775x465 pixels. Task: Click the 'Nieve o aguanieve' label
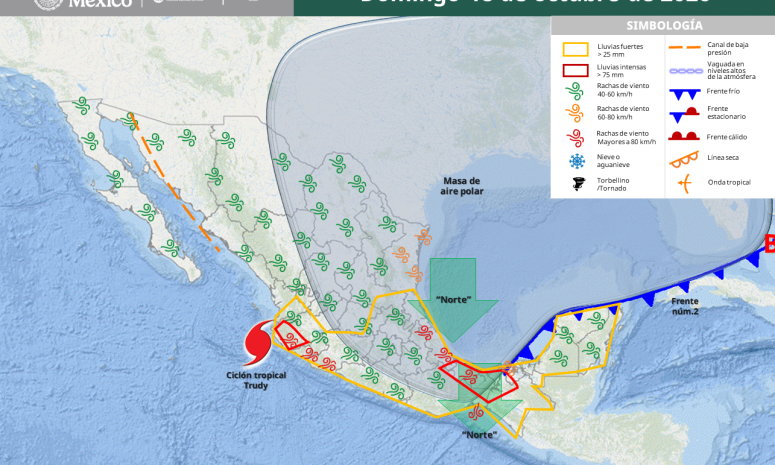pos(613,161)
